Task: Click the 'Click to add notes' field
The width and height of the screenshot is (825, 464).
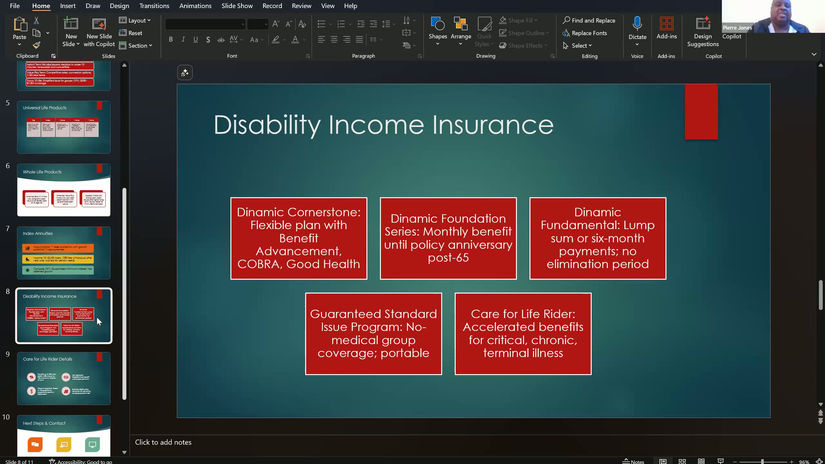Action: click(163, 442)
